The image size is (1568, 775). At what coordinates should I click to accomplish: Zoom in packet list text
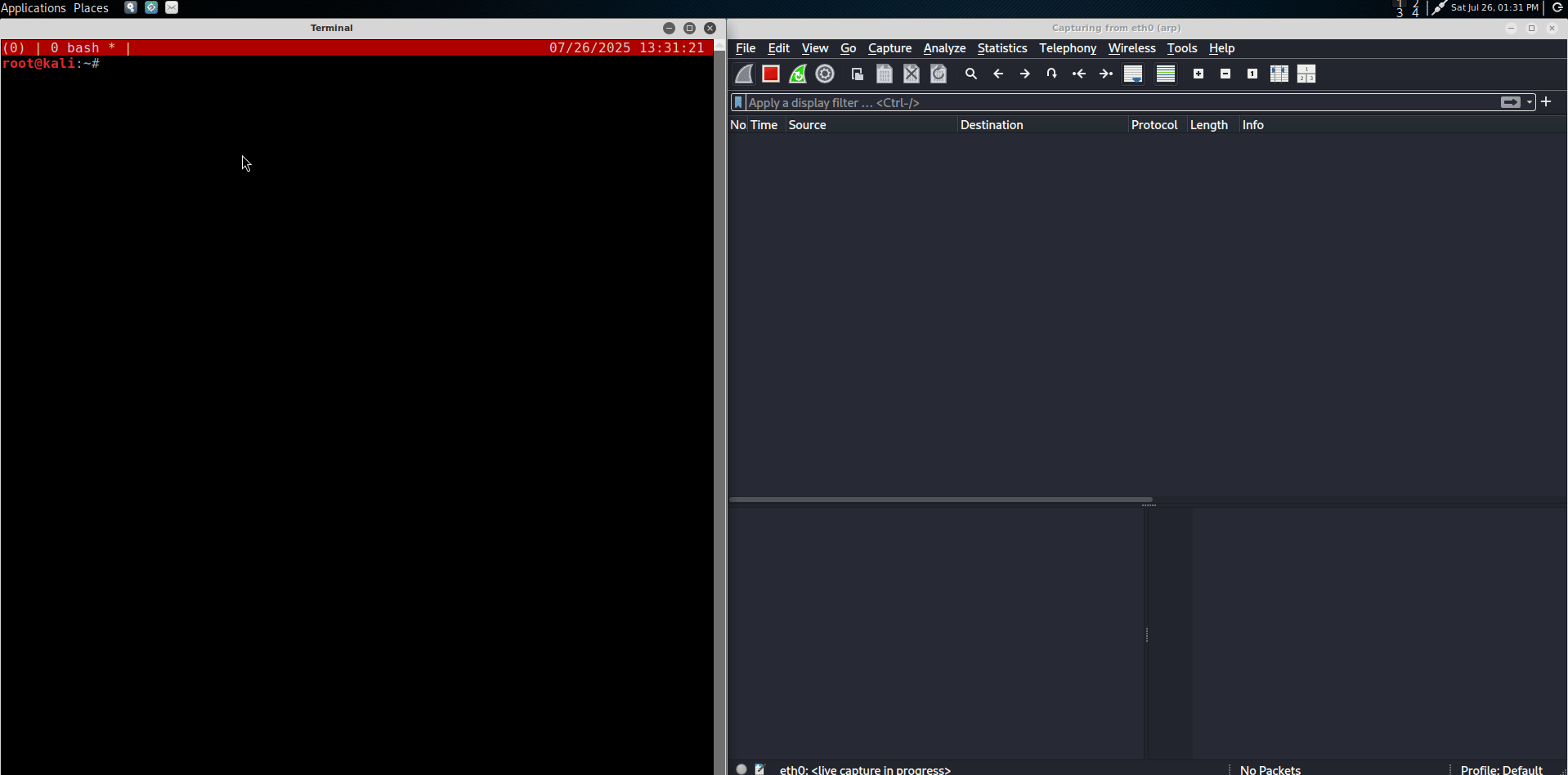pos(1198,74)
